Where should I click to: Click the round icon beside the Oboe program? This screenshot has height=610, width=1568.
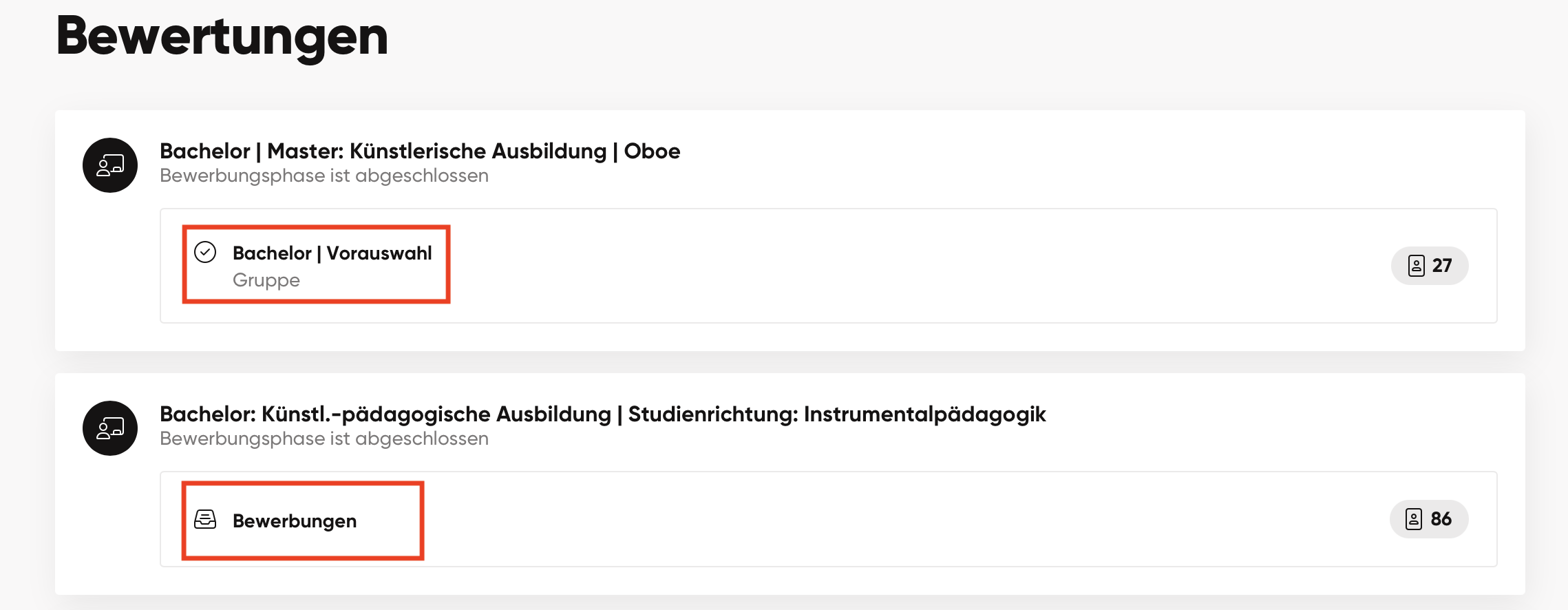pyautogui.click(x=110, y=165)
